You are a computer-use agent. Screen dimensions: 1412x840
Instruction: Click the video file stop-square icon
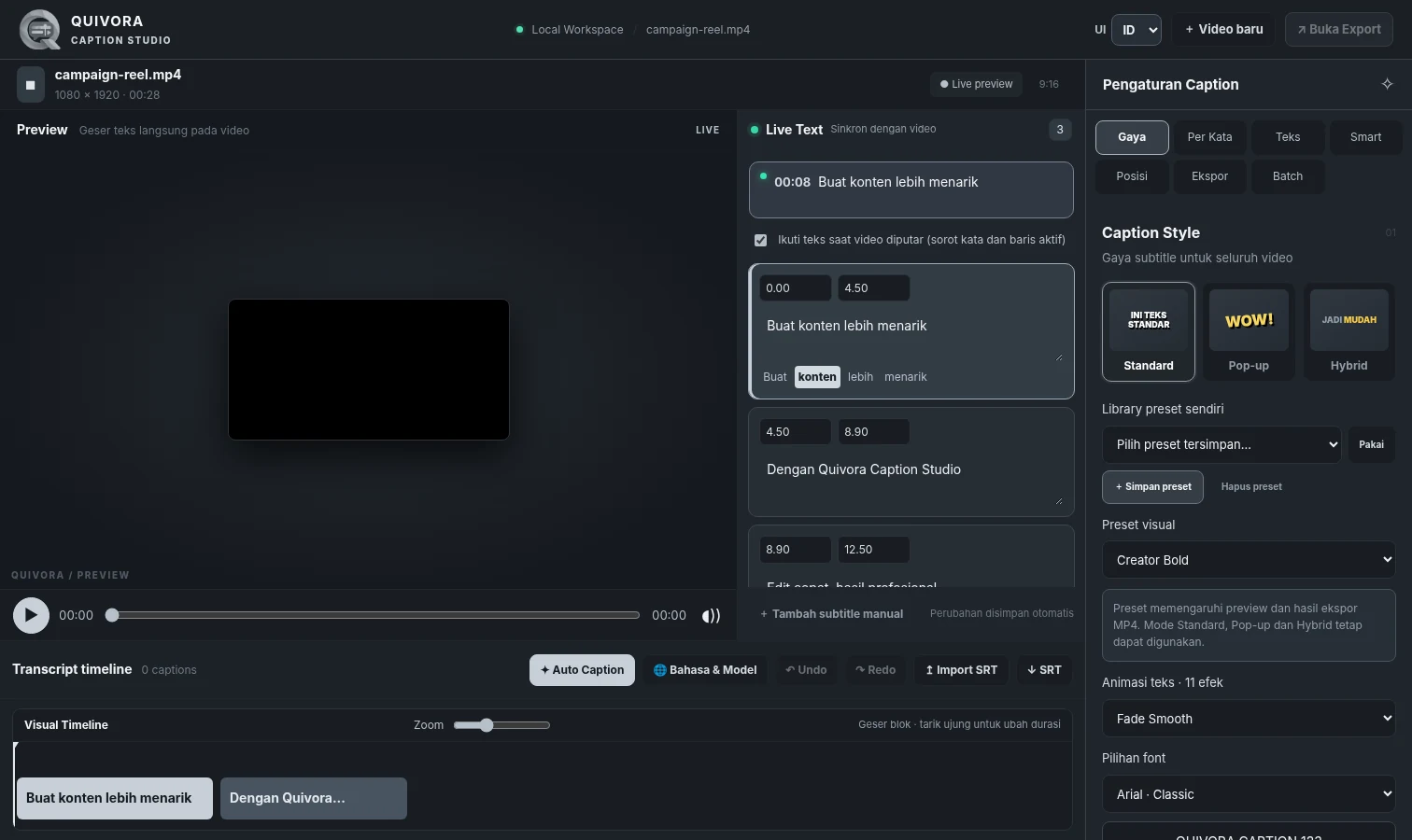click(30, 84)
